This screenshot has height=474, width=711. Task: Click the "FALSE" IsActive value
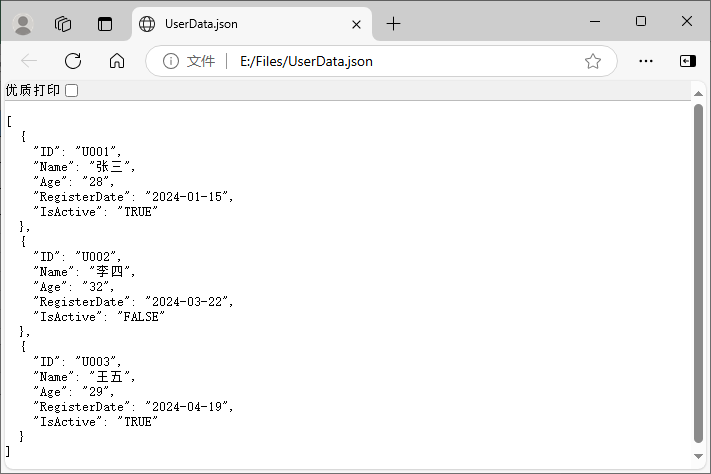coord(141,317)
